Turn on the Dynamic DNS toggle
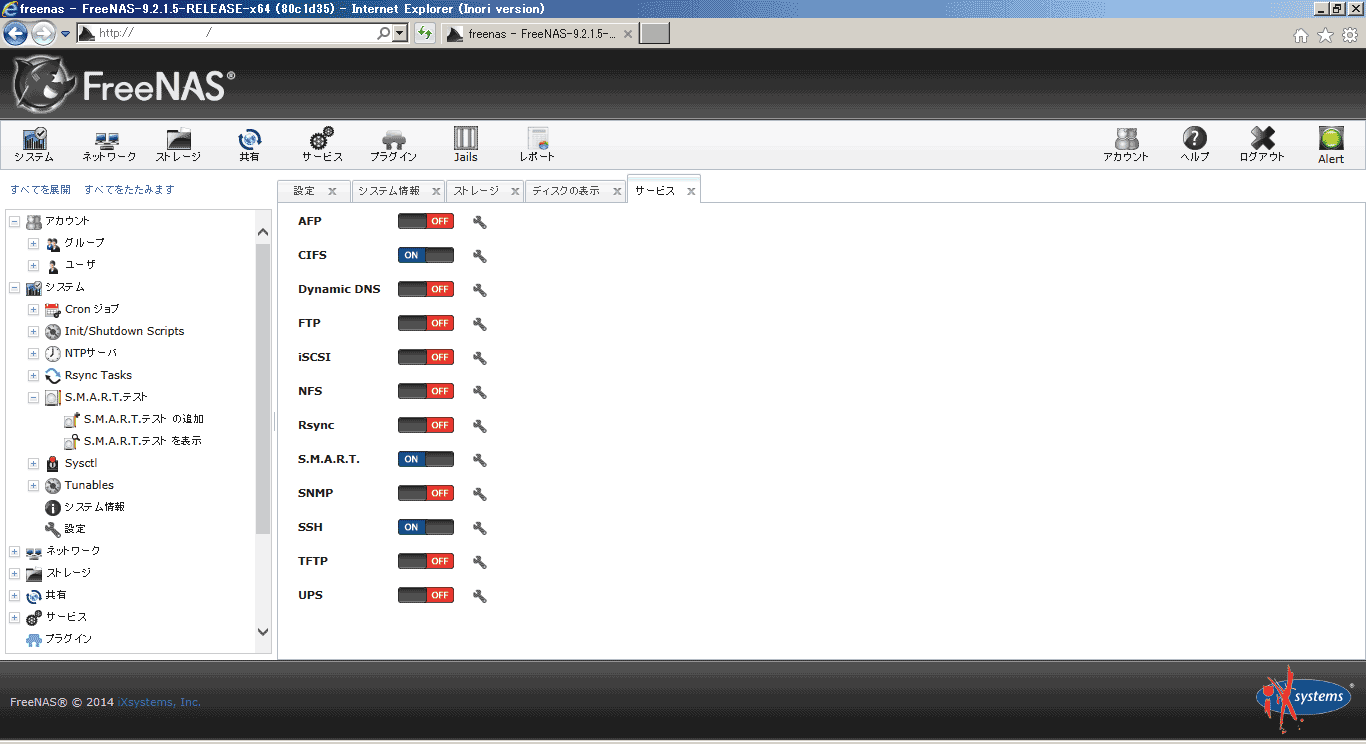 [426, 289]
